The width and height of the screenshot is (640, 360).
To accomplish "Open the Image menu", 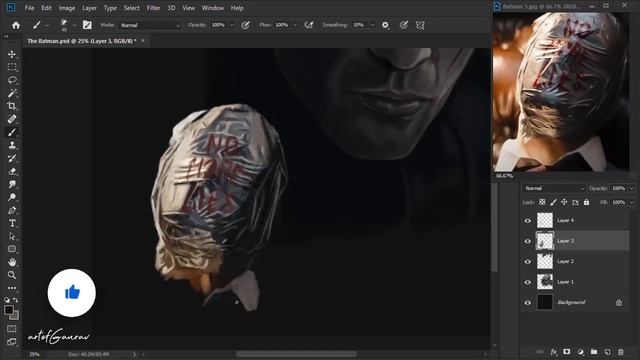I will [67, 8].
